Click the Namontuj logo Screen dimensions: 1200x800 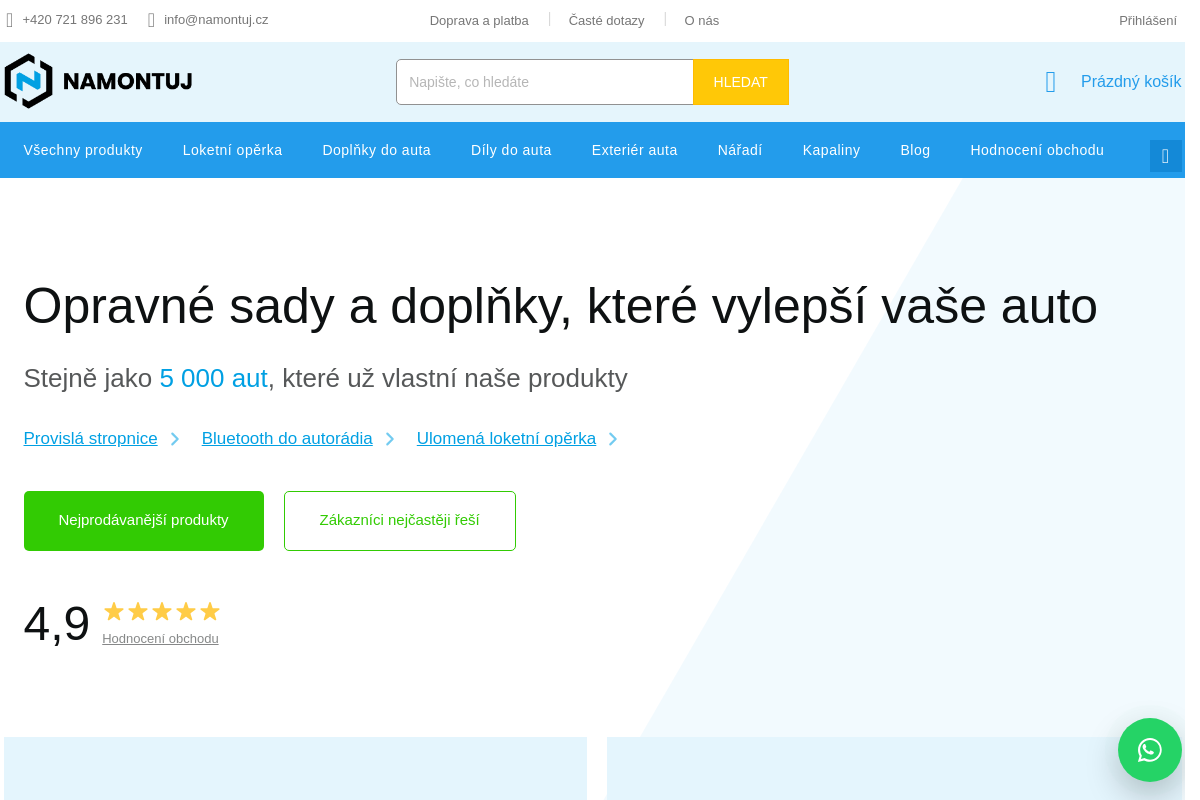pyautogui.click(x=98, y=81)
